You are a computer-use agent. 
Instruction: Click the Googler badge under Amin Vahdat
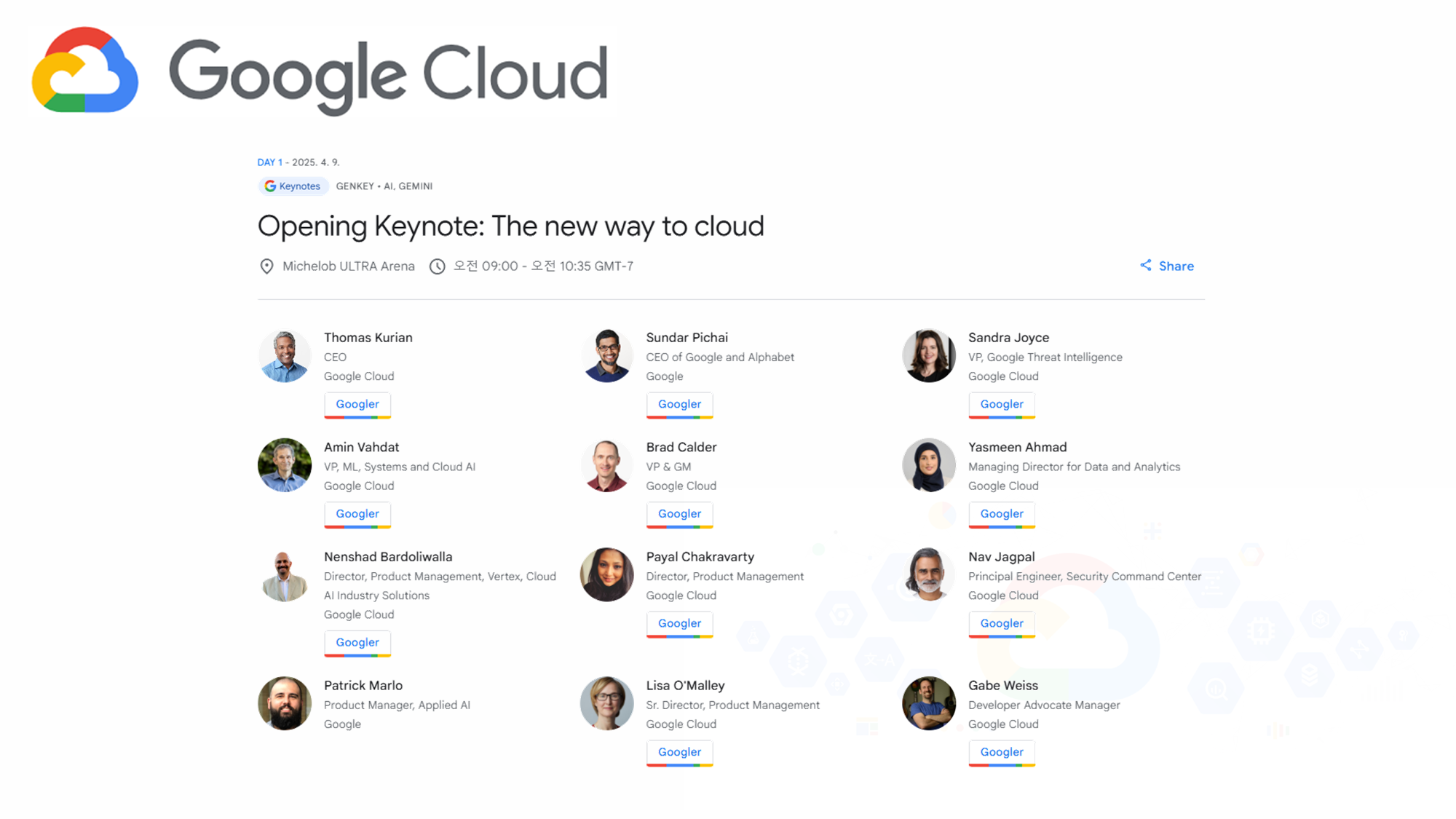tap(357, 515)
